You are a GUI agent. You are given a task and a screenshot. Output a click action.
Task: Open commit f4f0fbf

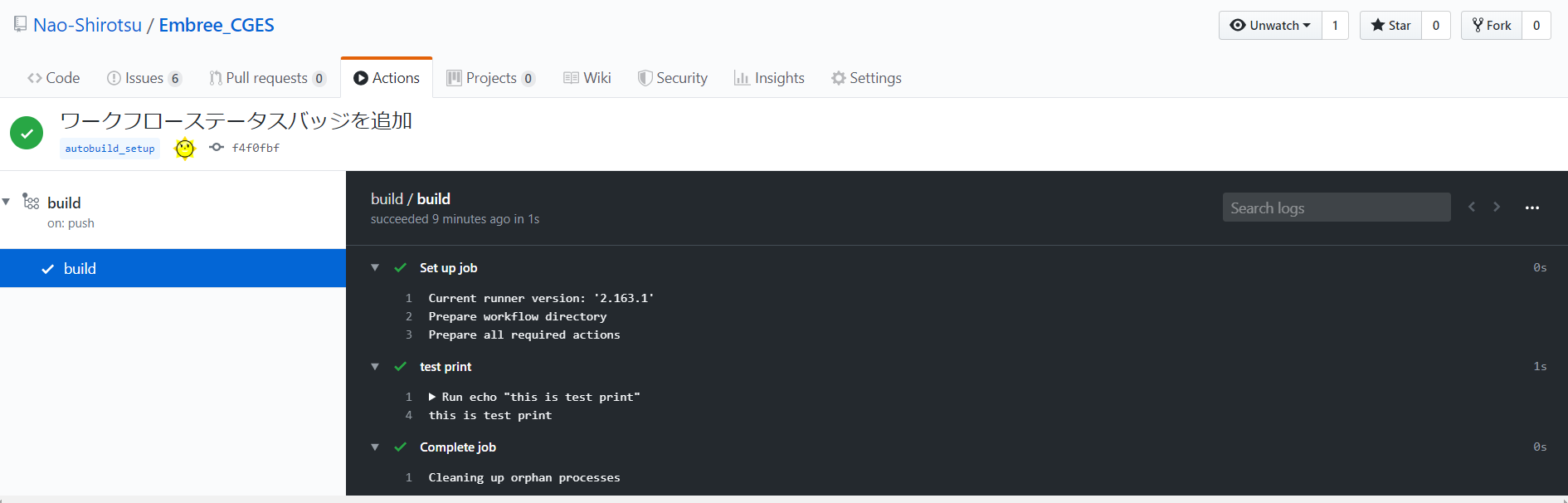point(256,148)
